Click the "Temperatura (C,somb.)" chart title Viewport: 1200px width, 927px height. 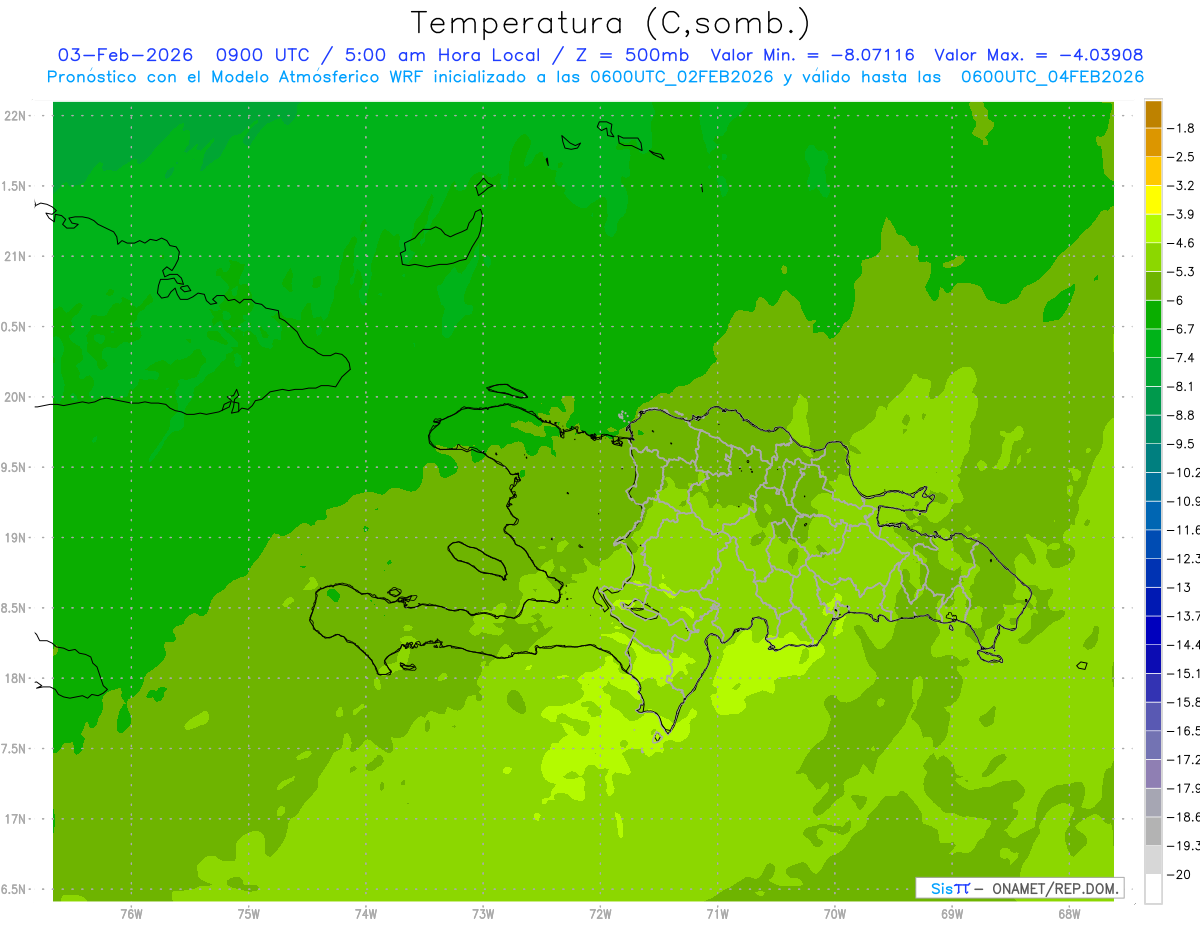click(x=610, y=23)
